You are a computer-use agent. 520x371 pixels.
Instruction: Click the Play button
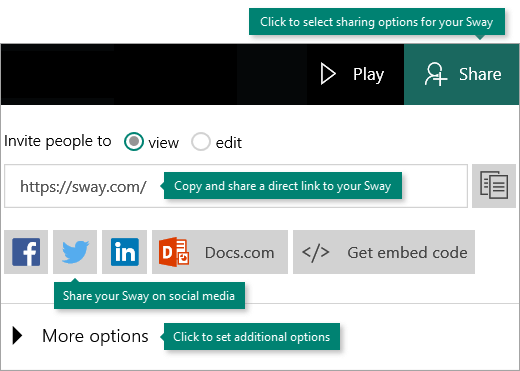(x=352, y=74)
